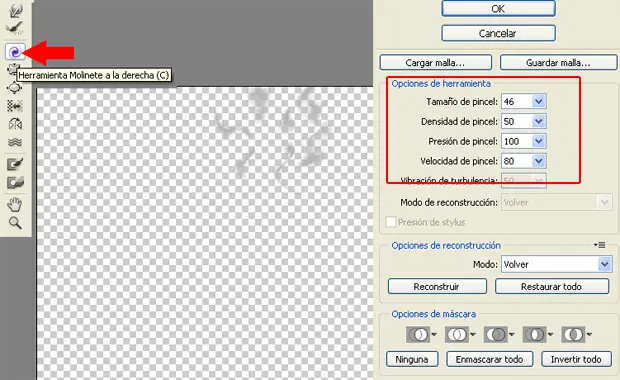Click the Enmascarar todo button
620x380 pixels.
point(490,359)
